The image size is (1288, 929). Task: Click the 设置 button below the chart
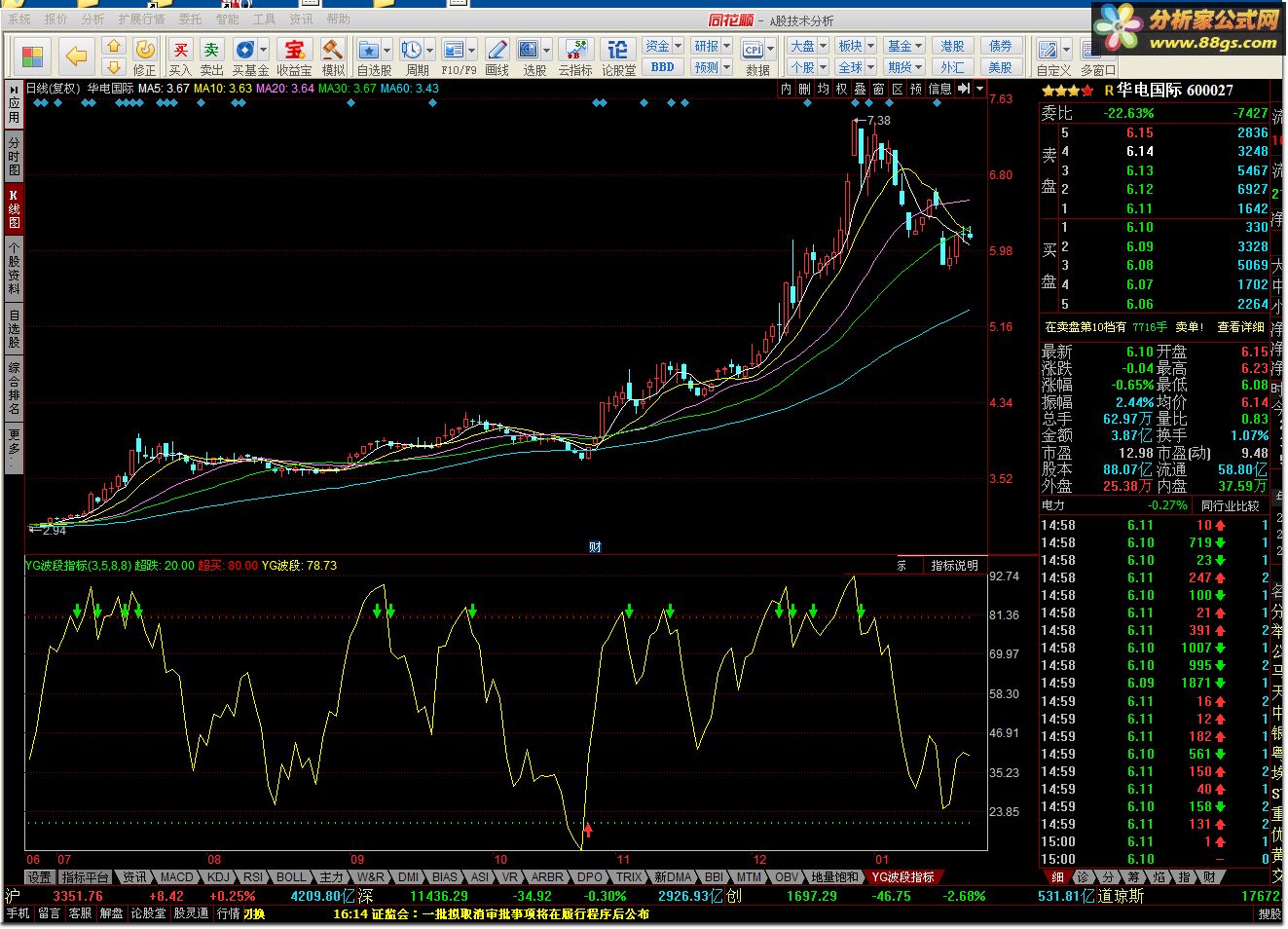[39, 877]
